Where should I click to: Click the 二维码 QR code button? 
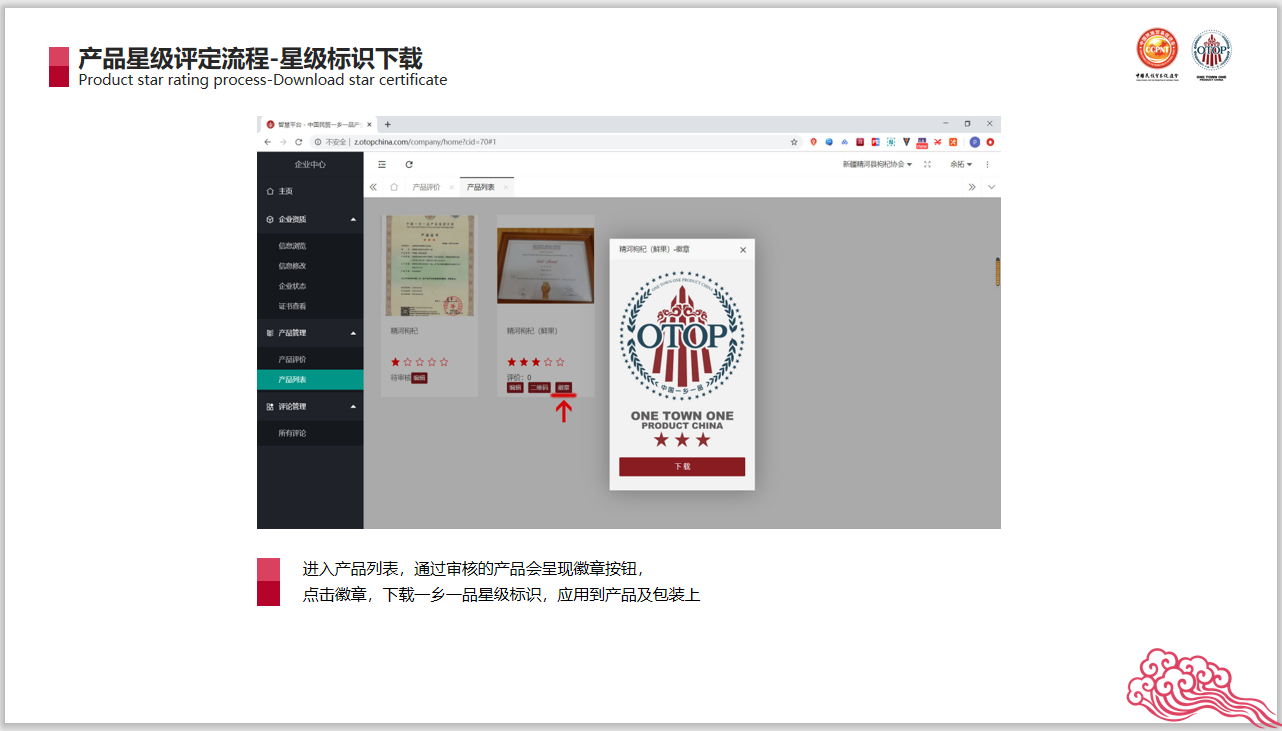[x=539, y=387]
